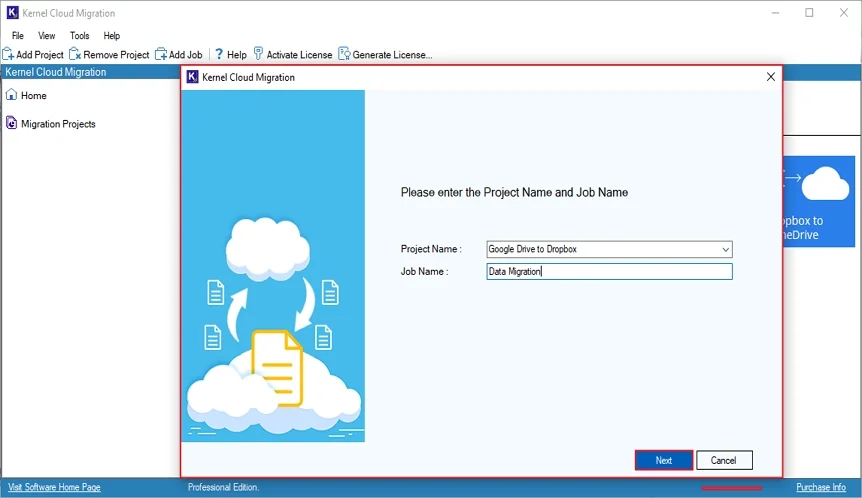Select the Migration Projects icon in sidebar
This screenshot has height=498, width=862.
click(12, 123)
